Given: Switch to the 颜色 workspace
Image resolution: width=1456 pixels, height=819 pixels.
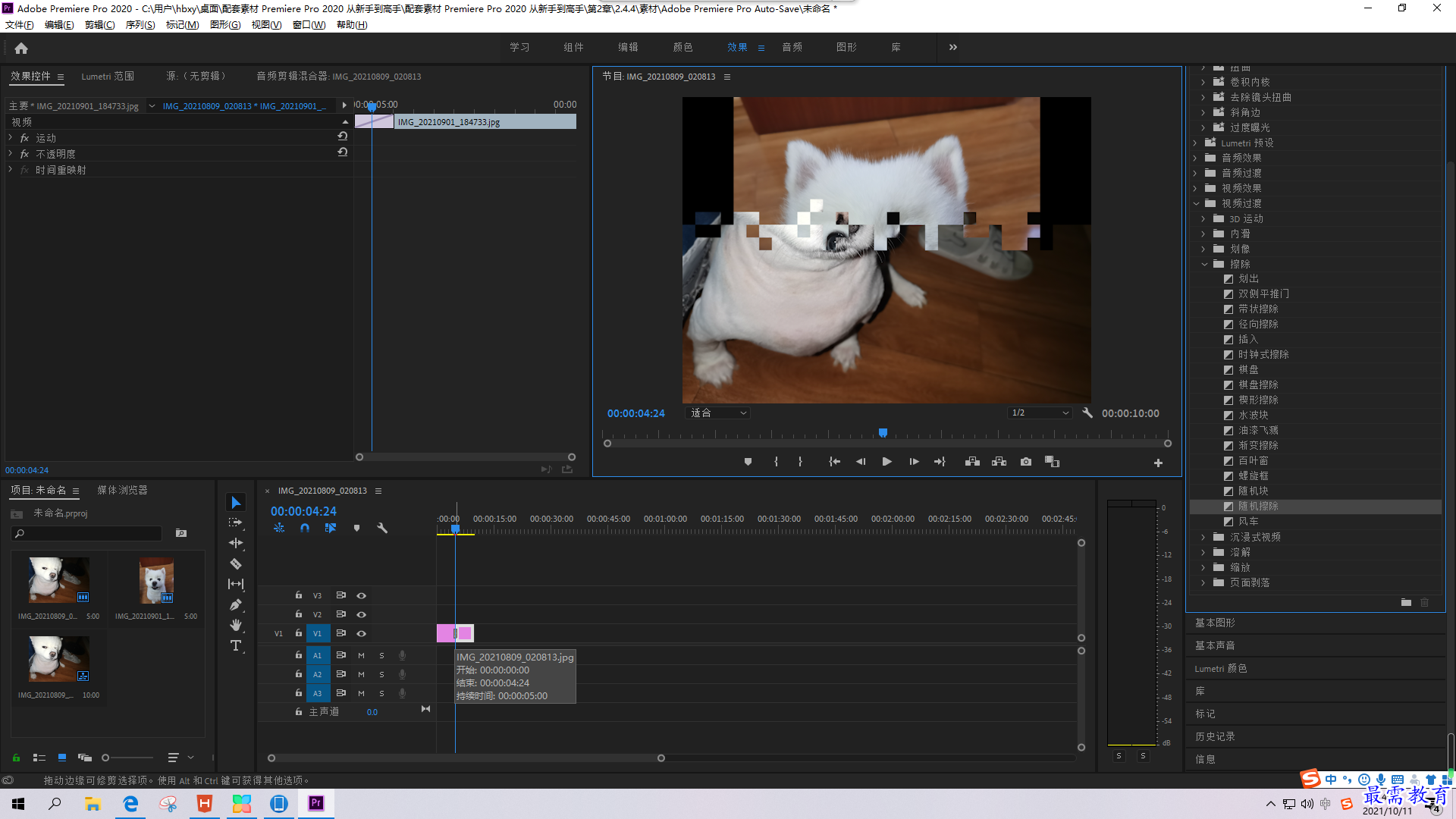Looking at the screenshot, I should (682, 47).
